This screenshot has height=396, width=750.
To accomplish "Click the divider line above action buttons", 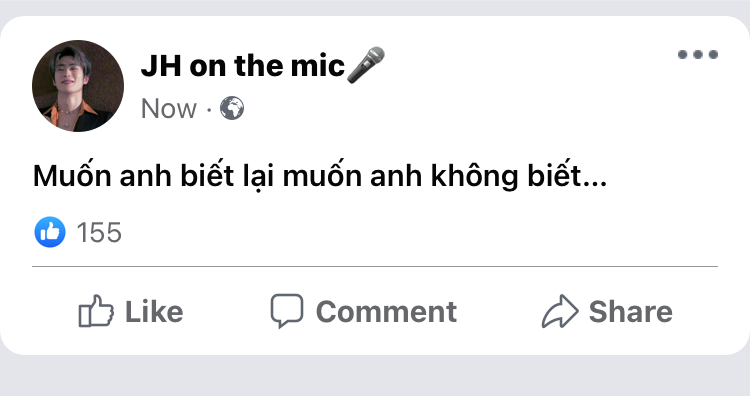I will pos(375,266).
